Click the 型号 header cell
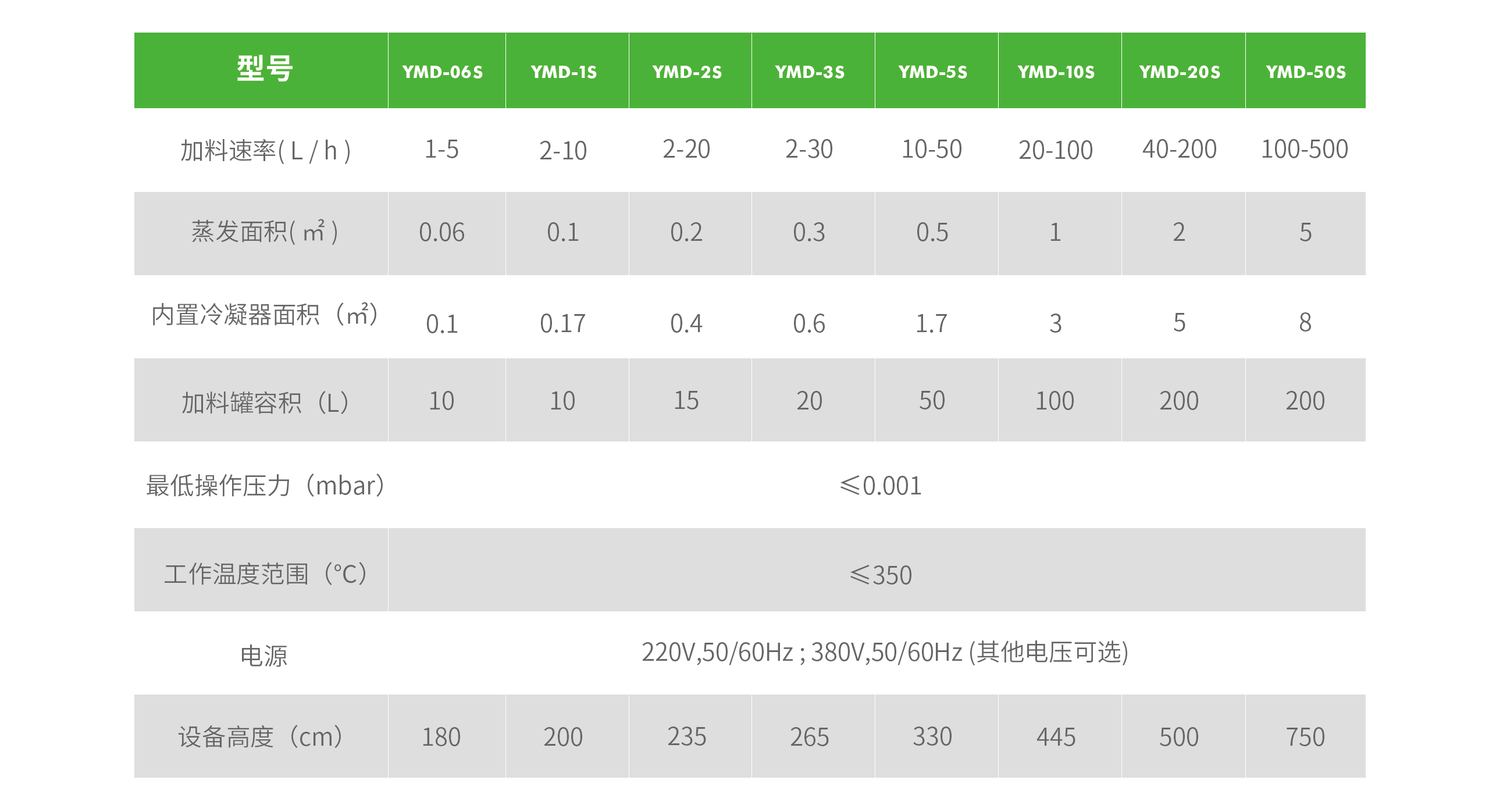1489x812 pixels. coord(264,70)
